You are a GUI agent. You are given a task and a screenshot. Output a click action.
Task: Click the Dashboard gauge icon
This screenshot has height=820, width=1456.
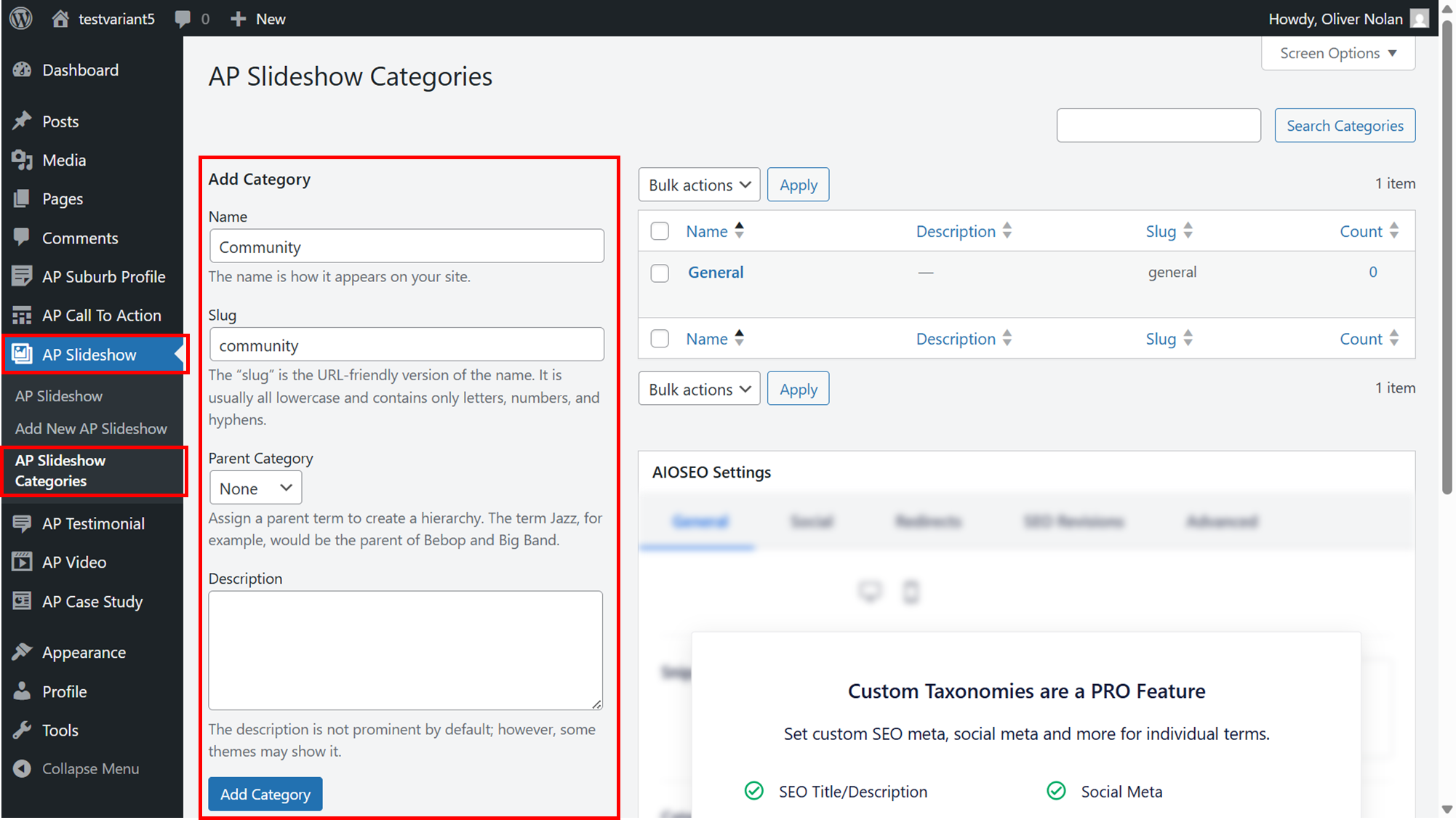(23, 70)
